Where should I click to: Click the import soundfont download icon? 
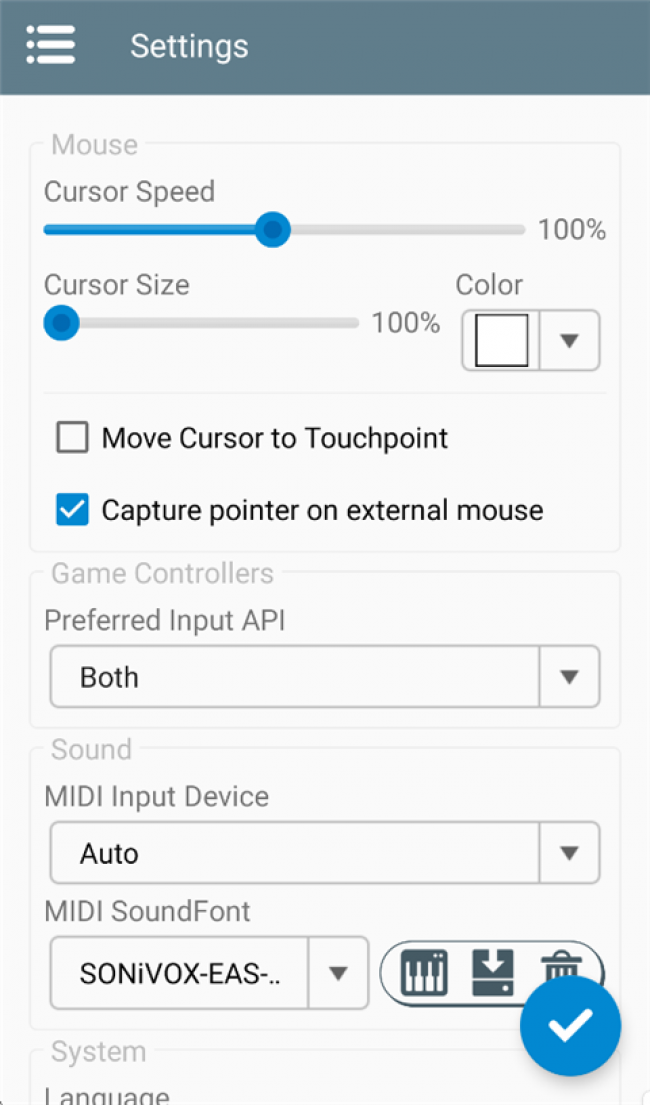point(492,969)
